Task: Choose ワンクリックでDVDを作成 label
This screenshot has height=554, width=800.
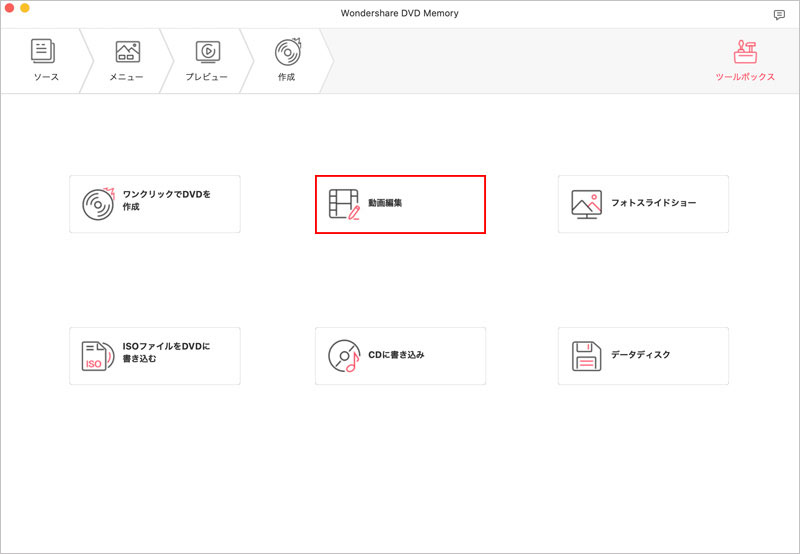Action: click(167, 200)
